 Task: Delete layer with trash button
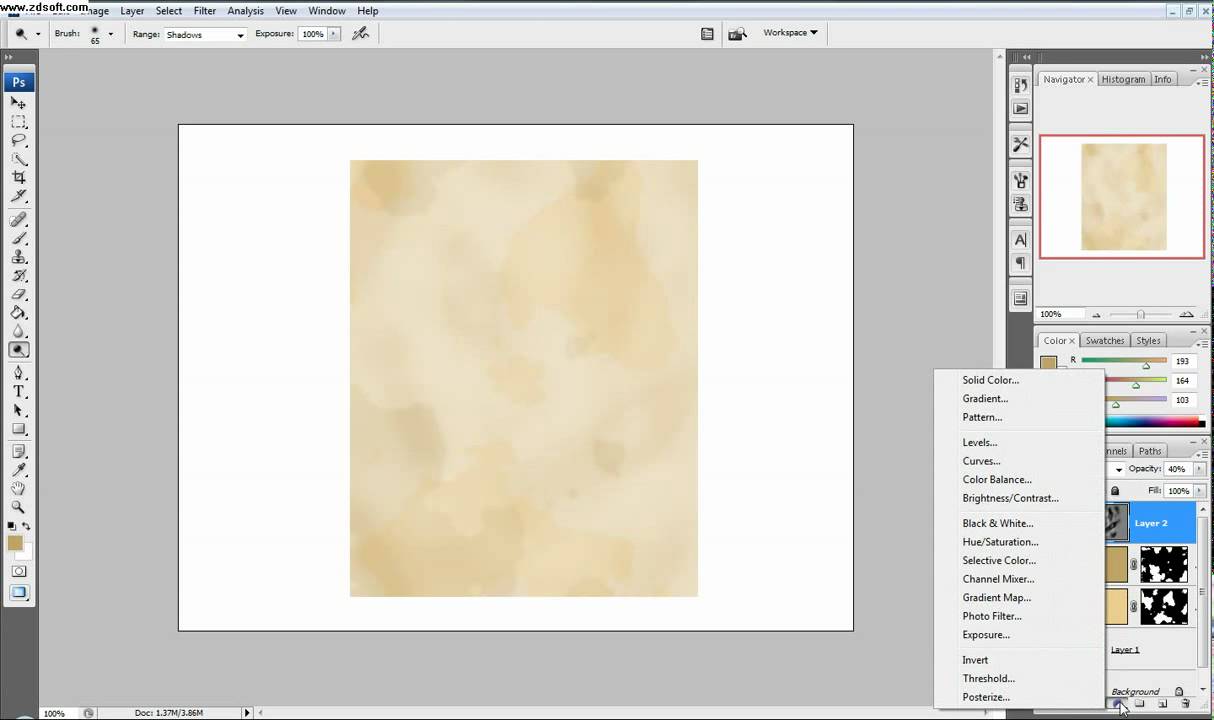1186,704
